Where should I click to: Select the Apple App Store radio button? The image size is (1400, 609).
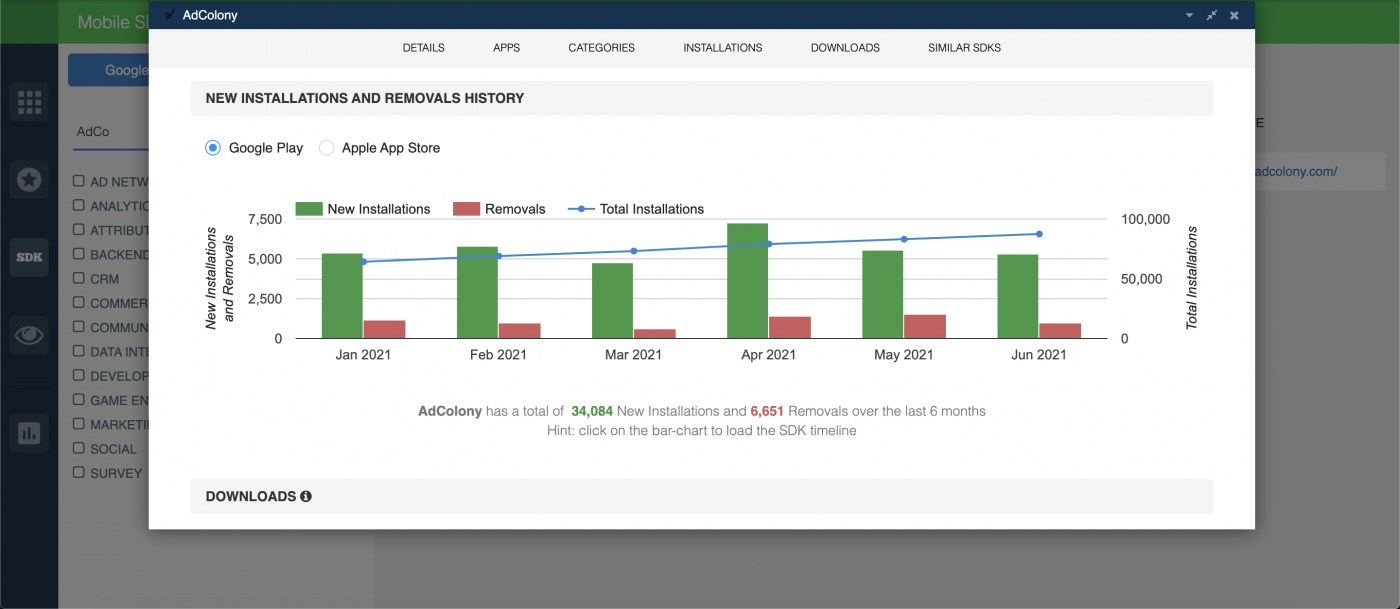326,147
